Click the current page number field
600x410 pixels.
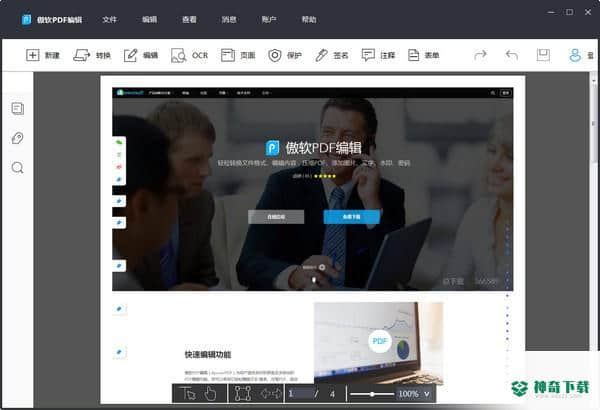click(300, 394)
